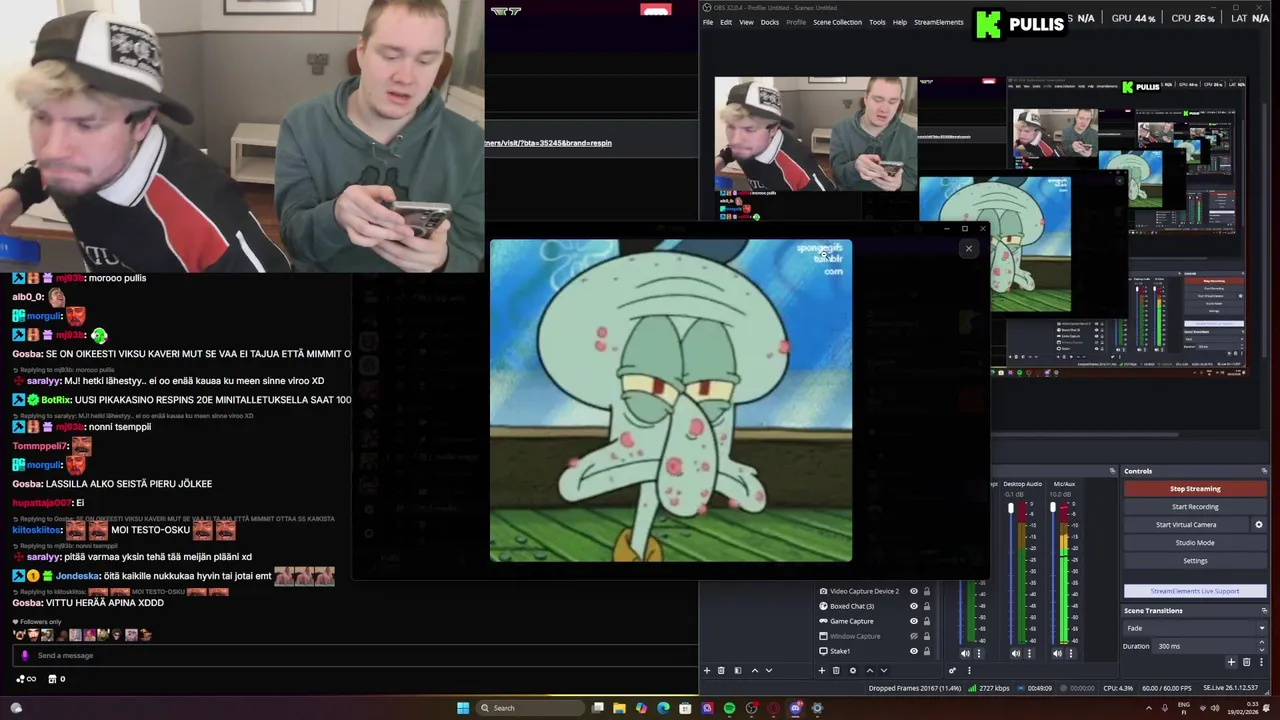Open Microsoft Edge from the taskbar

pyautogui.click(x=663, y=708)
